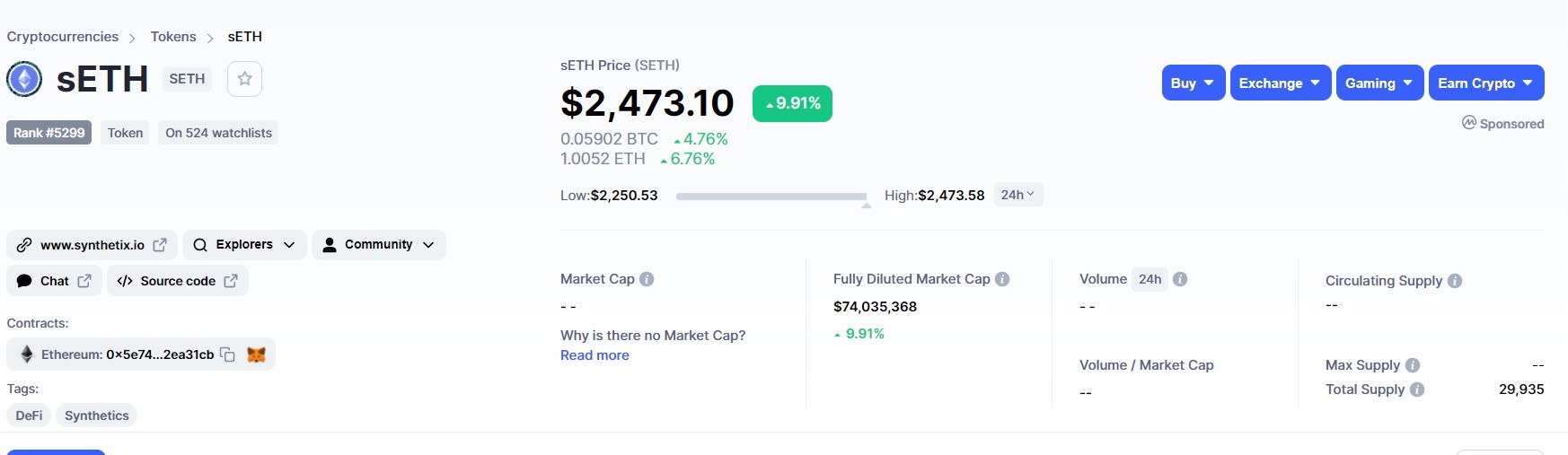Screen dimensions: 1568x455
Task: Open the Chat external link
Action: click(54, 281)
